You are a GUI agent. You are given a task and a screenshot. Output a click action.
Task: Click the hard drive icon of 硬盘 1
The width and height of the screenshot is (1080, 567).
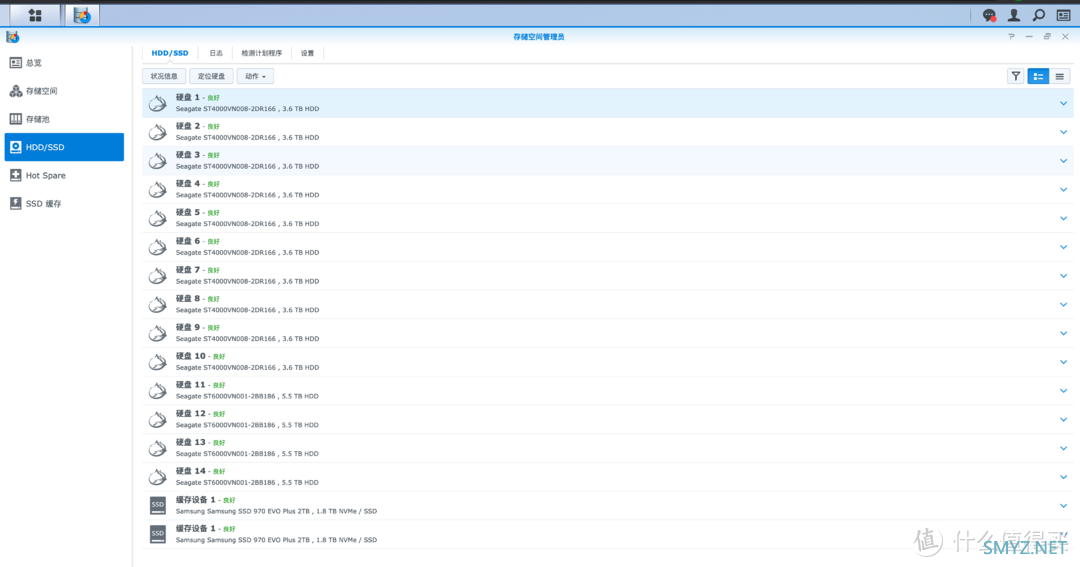158,103
